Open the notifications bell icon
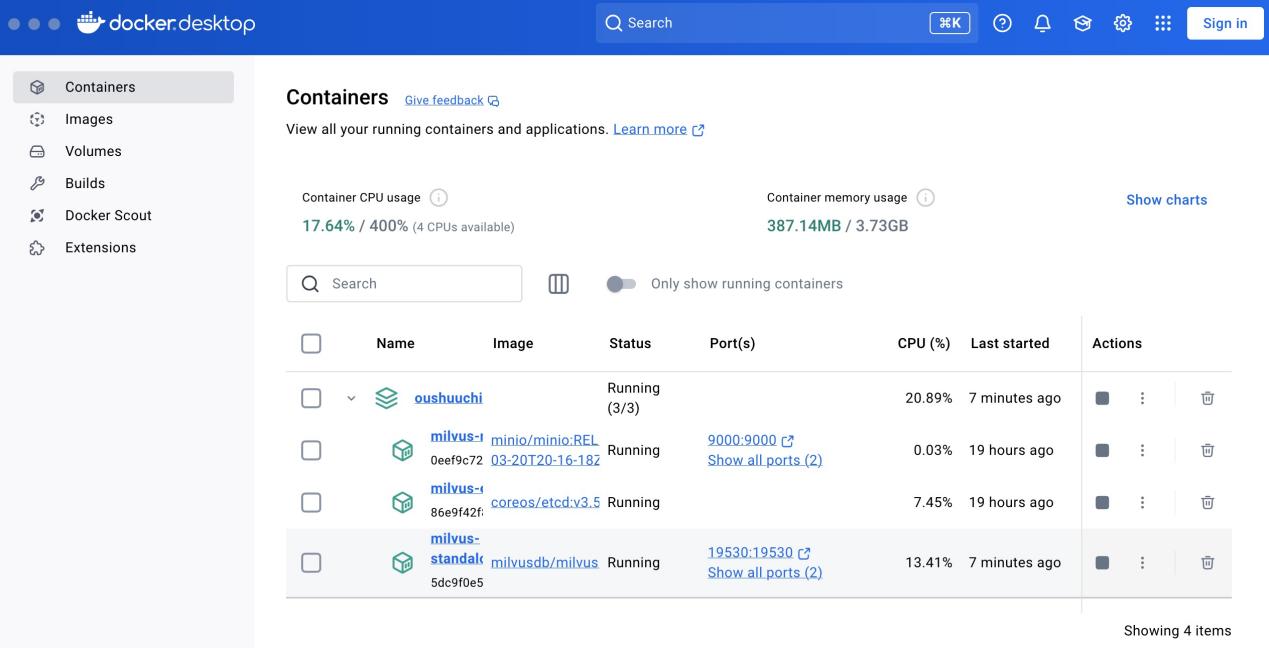Screen dimensions: 1269x648 pyautogui.click(x=1042, y=24)
